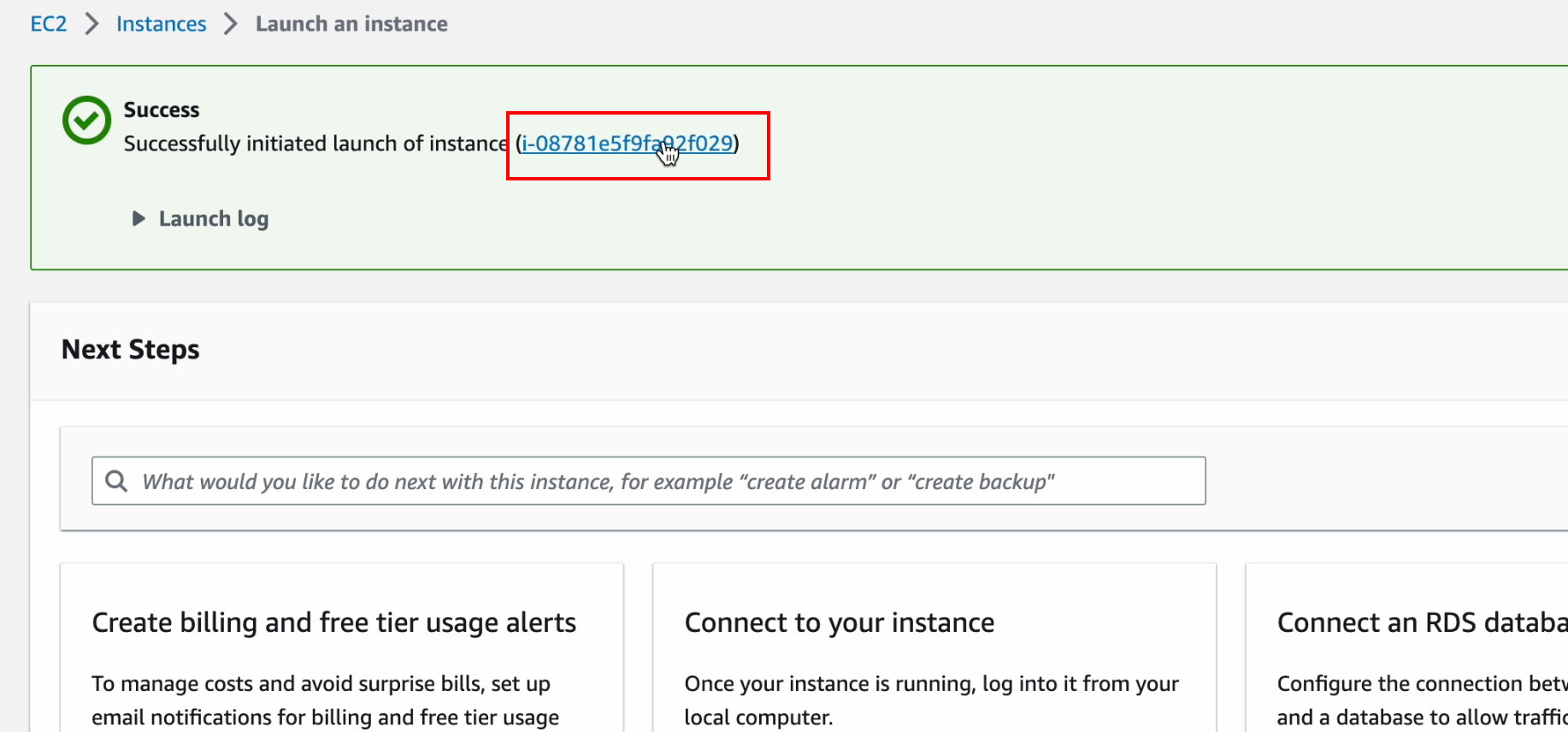Click the 'Next Steps' heading
This screenshot has width=1568, height=732.
tap(130, 350)
